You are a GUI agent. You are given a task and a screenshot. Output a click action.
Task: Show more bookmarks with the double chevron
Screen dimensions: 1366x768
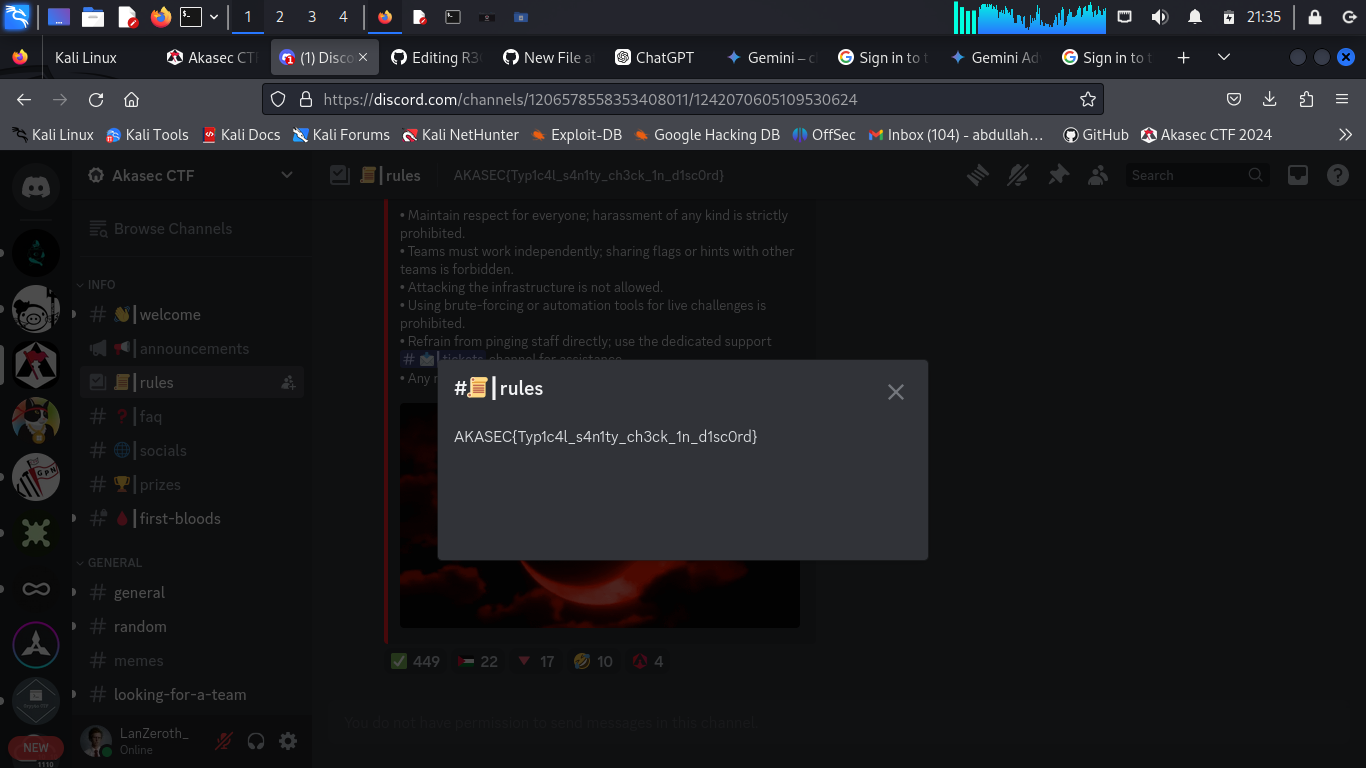click(1345, 134)
